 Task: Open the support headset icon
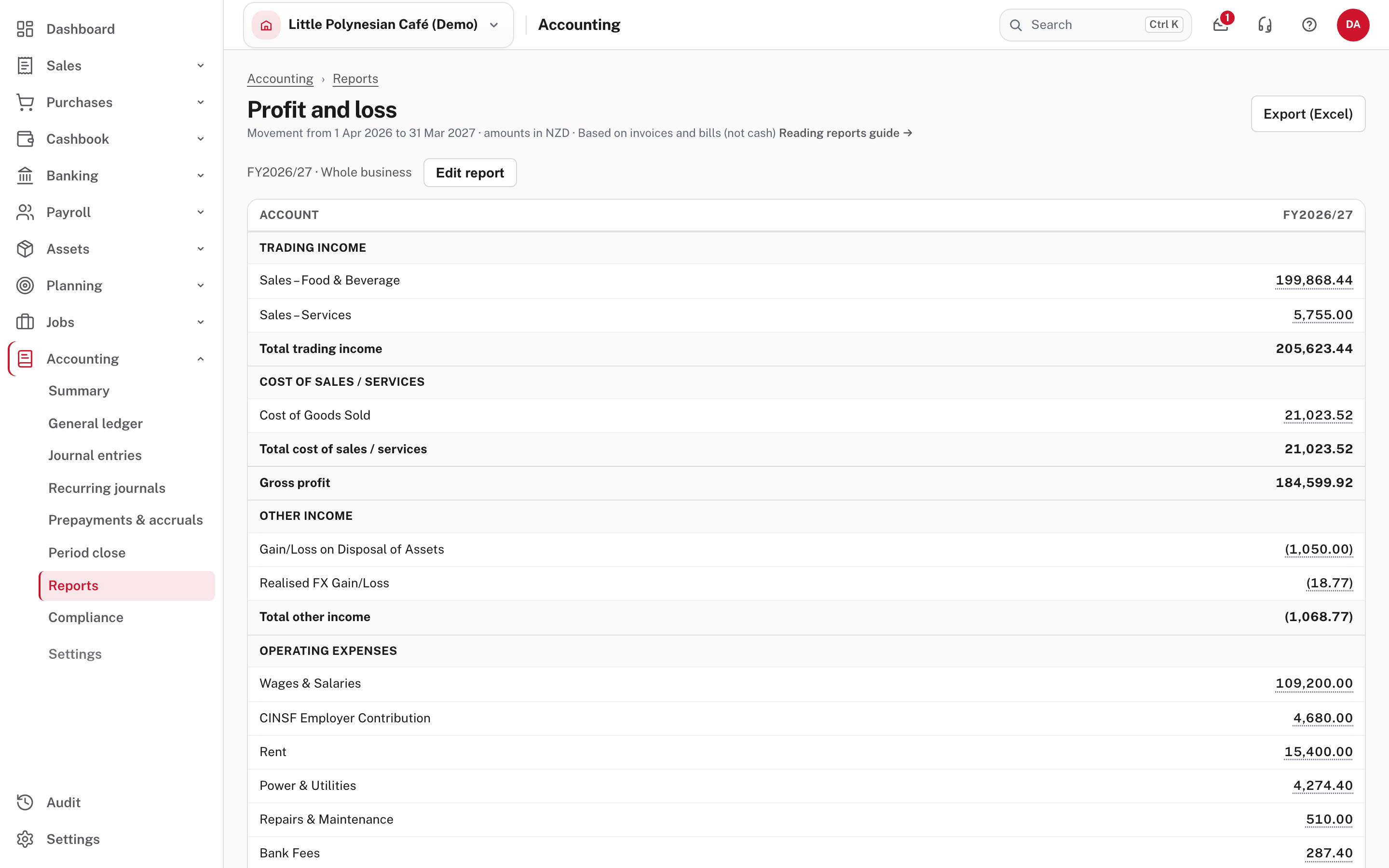point(1265,25)
